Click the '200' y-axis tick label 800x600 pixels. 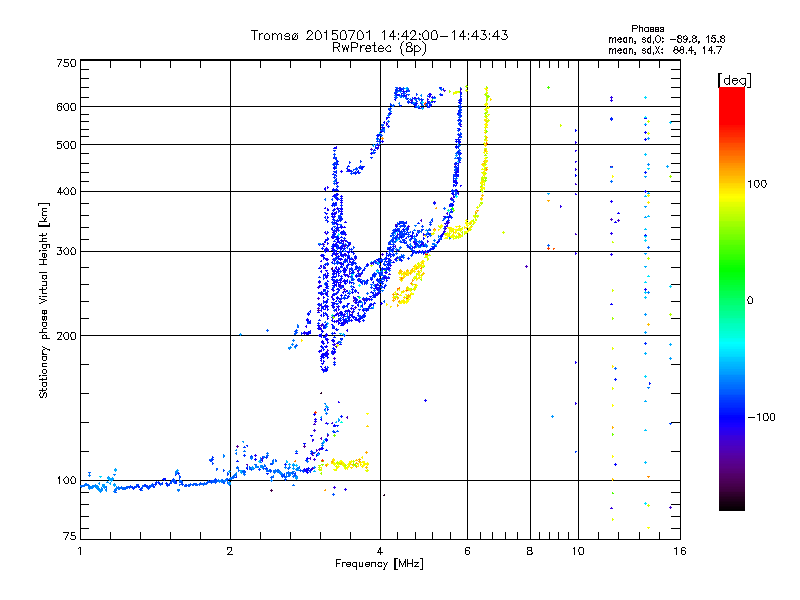click(67, 336)
